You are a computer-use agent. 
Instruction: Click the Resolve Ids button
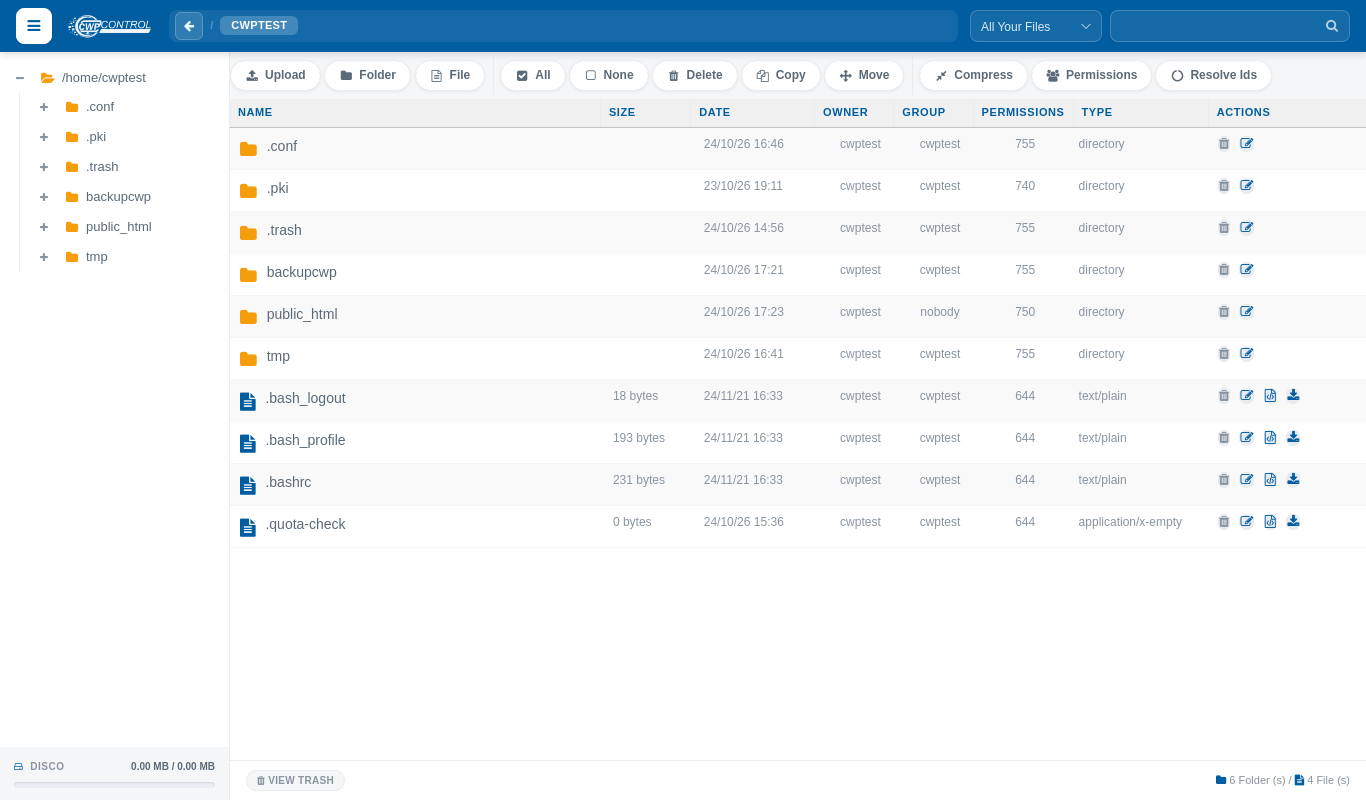click(x=1214, y=75)
